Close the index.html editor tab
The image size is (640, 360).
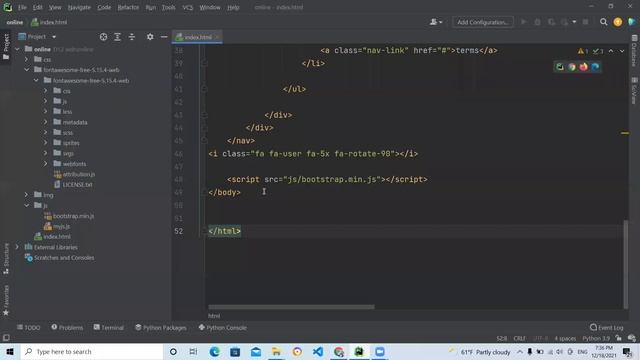217,37
